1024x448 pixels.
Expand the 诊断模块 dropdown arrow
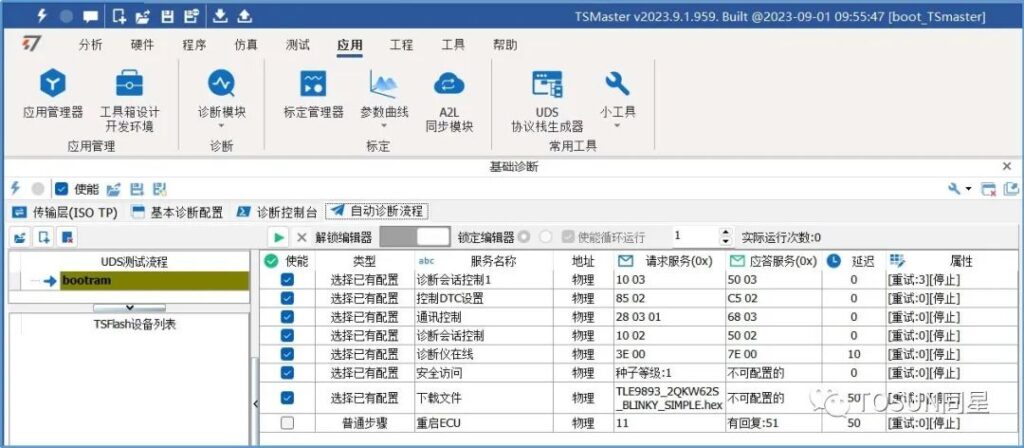221,127
